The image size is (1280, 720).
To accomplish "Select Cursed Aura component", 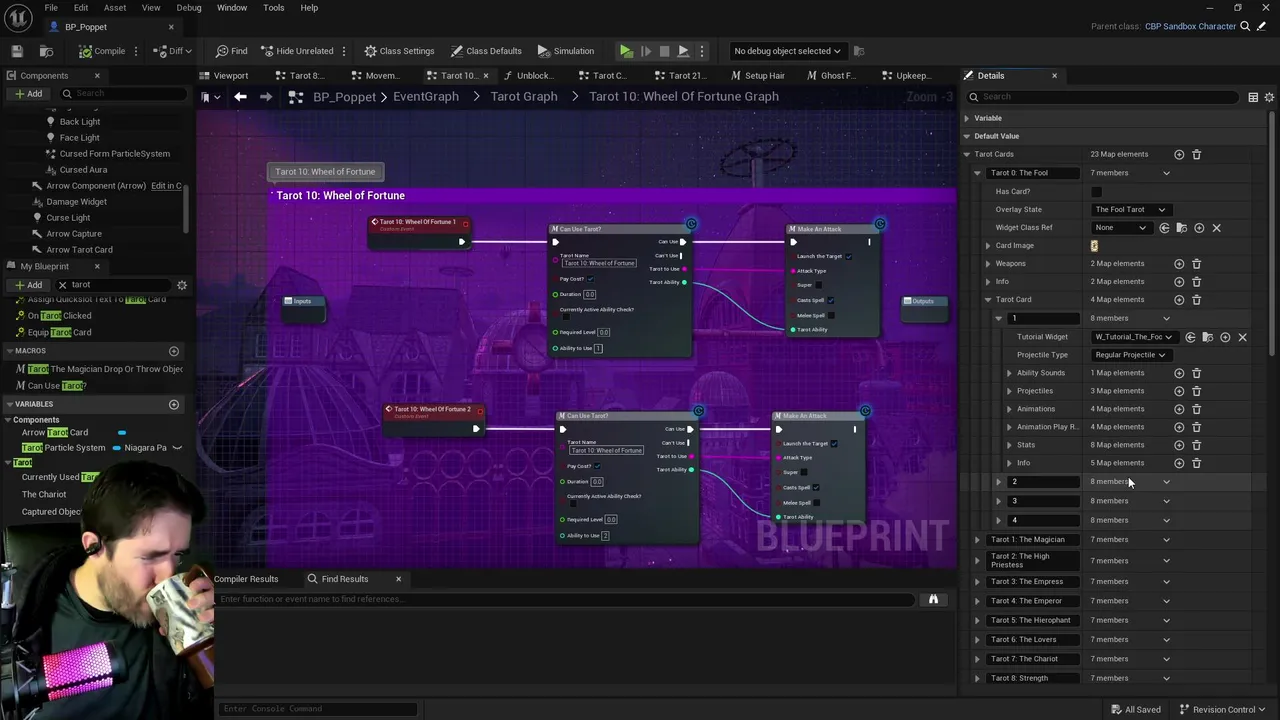I will pos(83,170).
